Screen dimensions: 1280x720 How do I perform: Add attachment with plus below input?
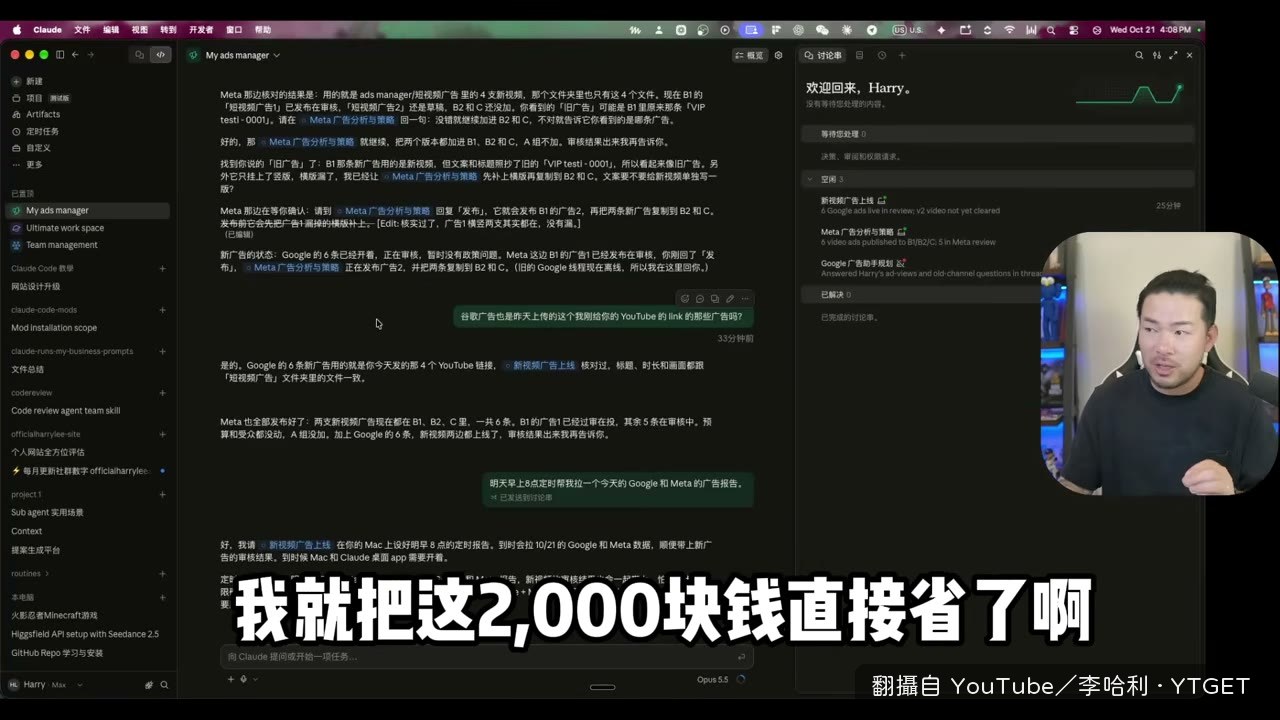point(229,679)
